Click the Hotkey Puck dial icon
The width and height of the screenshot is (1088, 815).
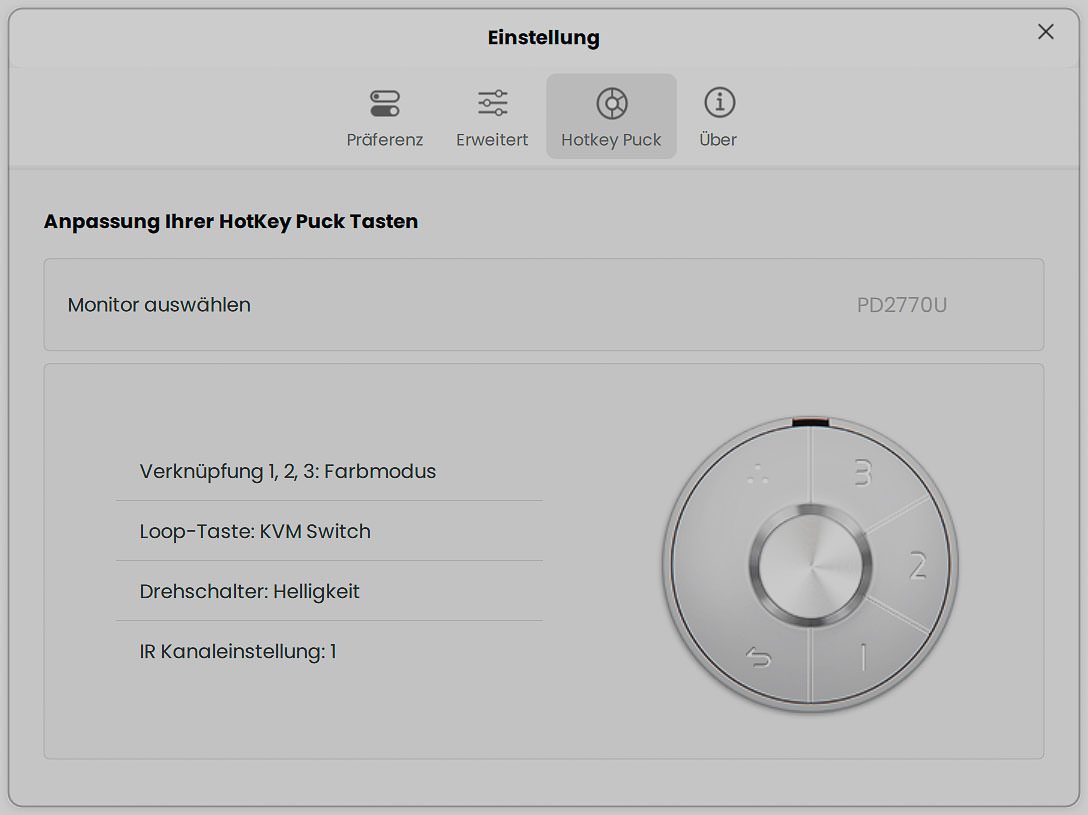(611, 103)
